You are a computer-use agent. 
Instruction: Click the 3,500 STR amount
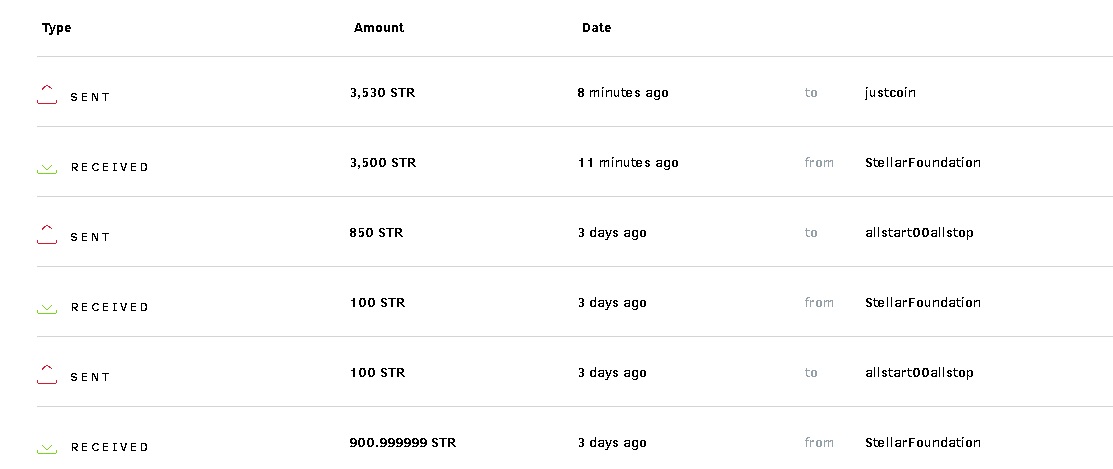pos(383,163)
